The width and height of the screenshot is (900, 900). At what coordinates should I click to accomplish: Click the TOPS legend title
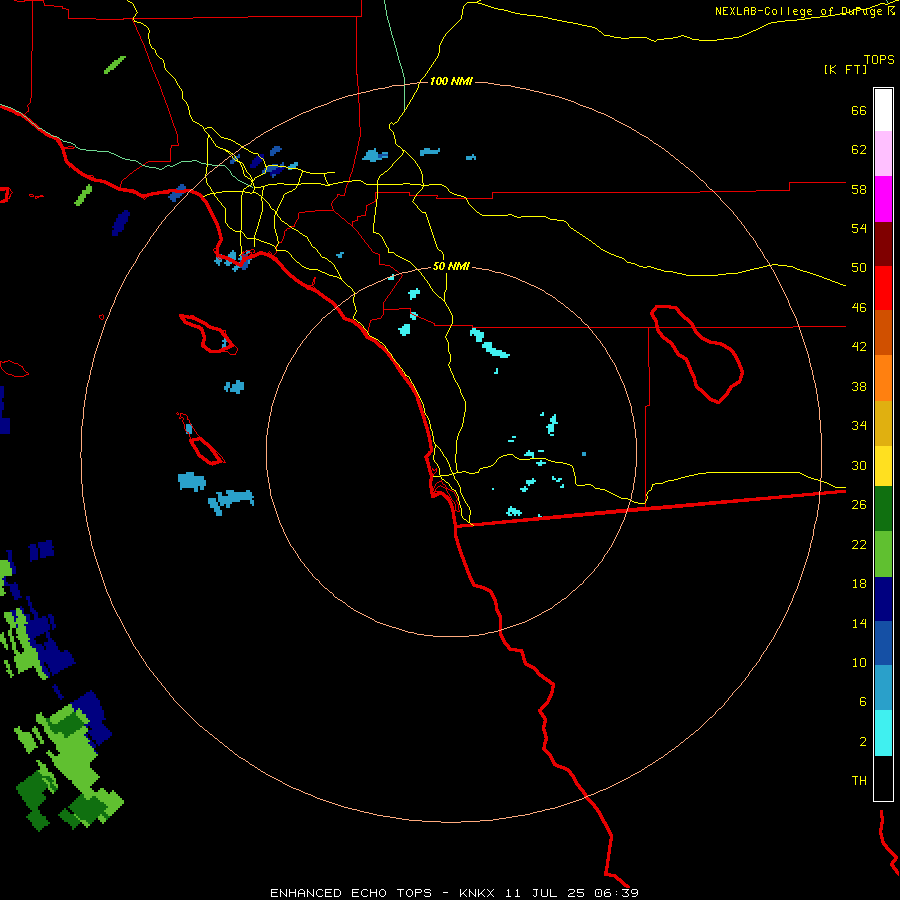click(x=879, y=59)
